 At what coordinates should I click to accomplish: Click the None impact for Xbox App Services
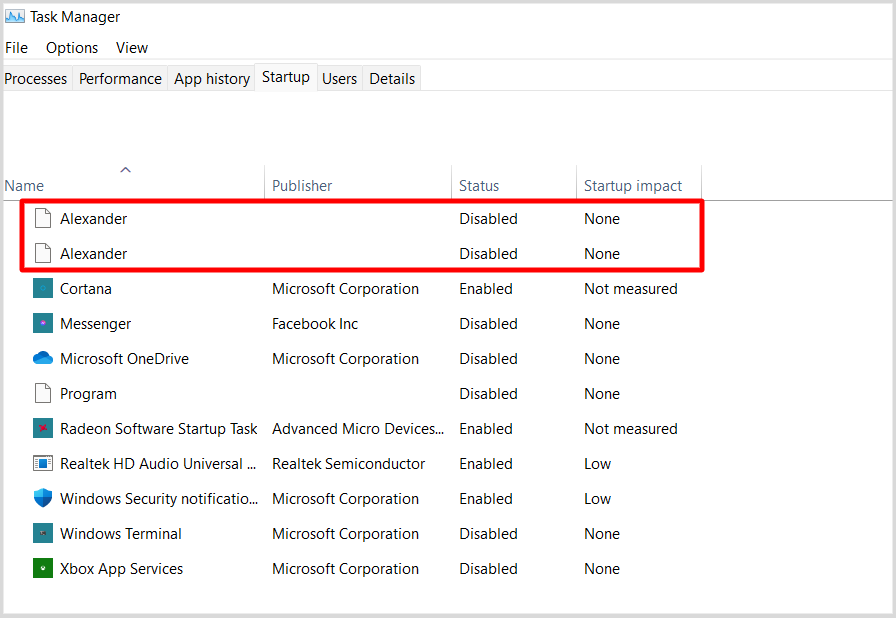tap(602, 569)
